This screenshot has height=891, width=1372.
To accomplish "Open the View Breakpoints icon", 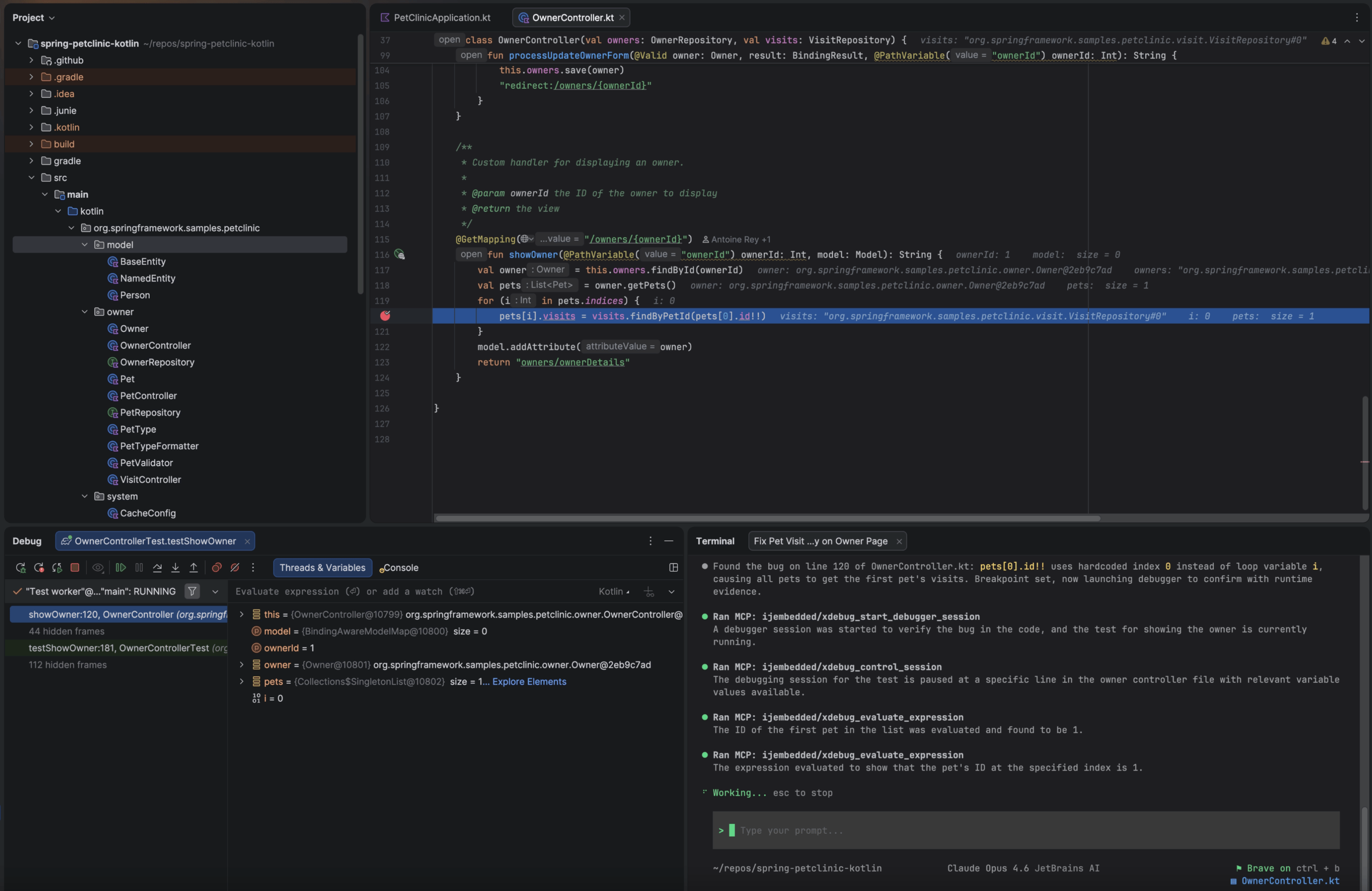I will tap(217, 567).
